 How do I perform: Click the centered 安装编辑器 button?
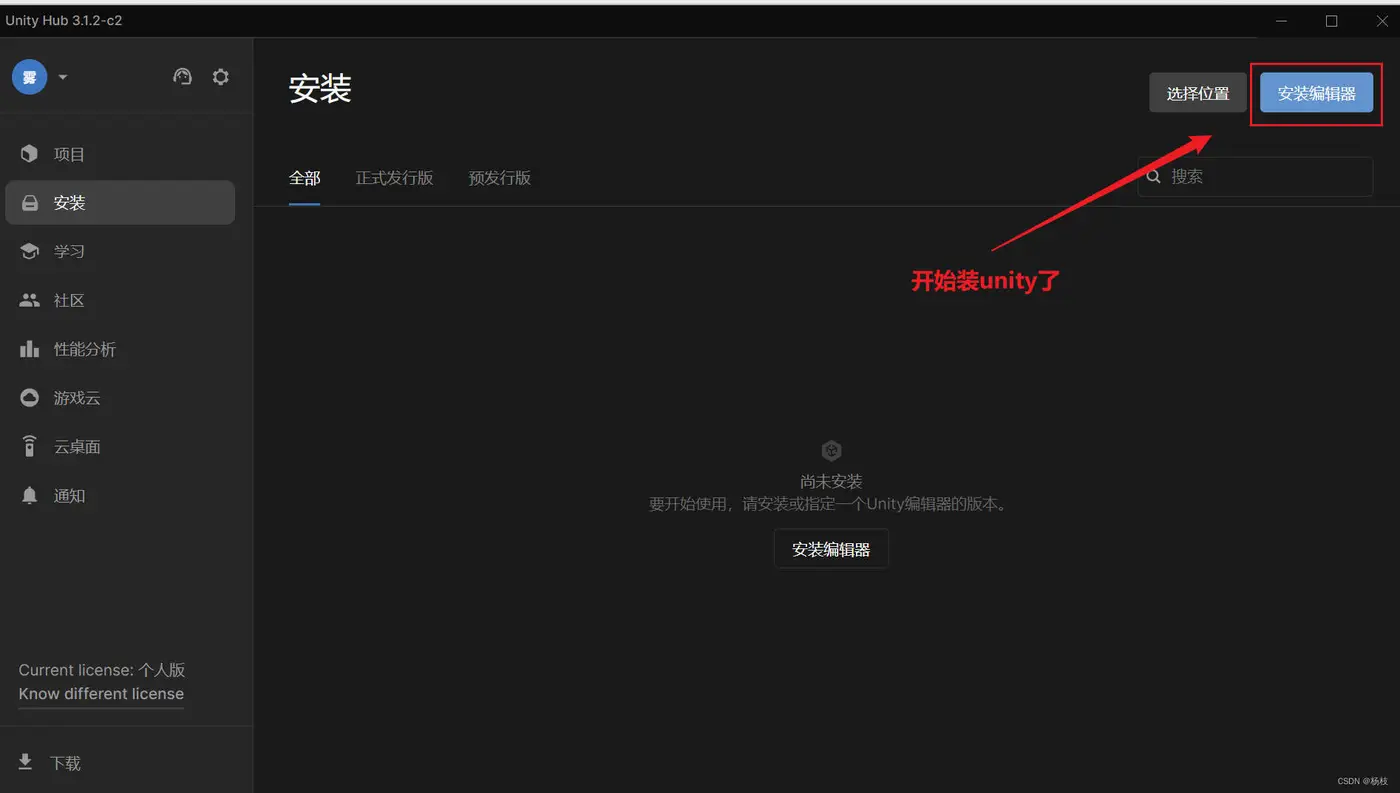(x=831, y=549)
